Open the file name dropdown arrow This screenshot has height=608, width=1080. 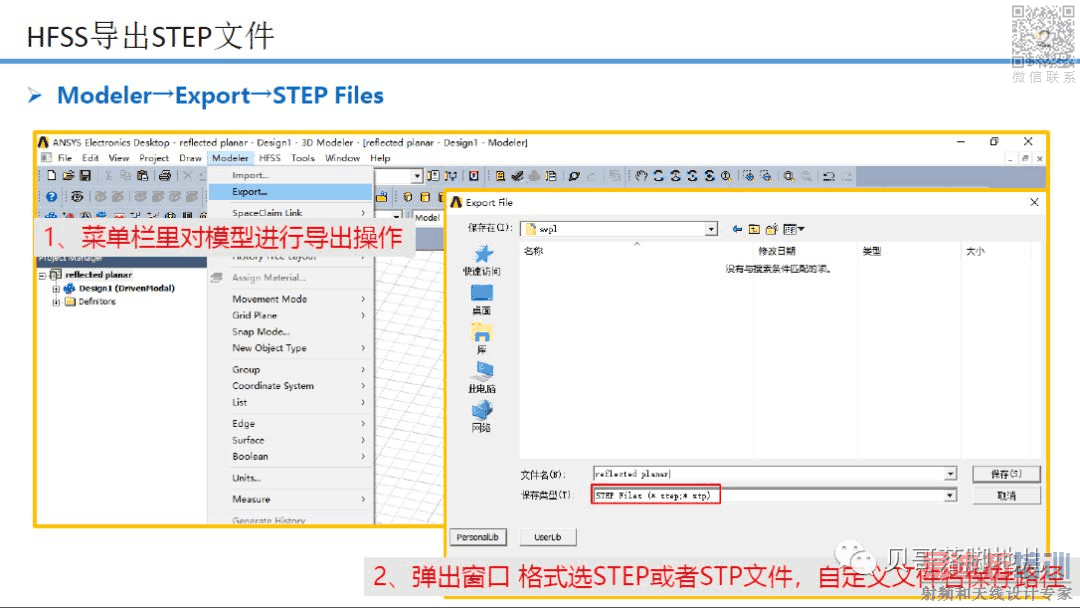coord(951,474)
